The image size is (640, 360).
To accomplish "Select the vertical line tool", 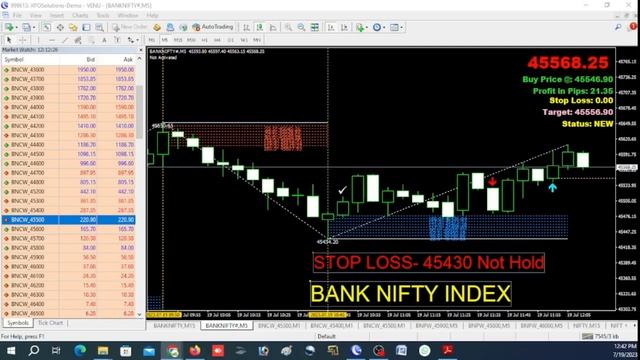I will pyautogui.click(x=38, y=40).
